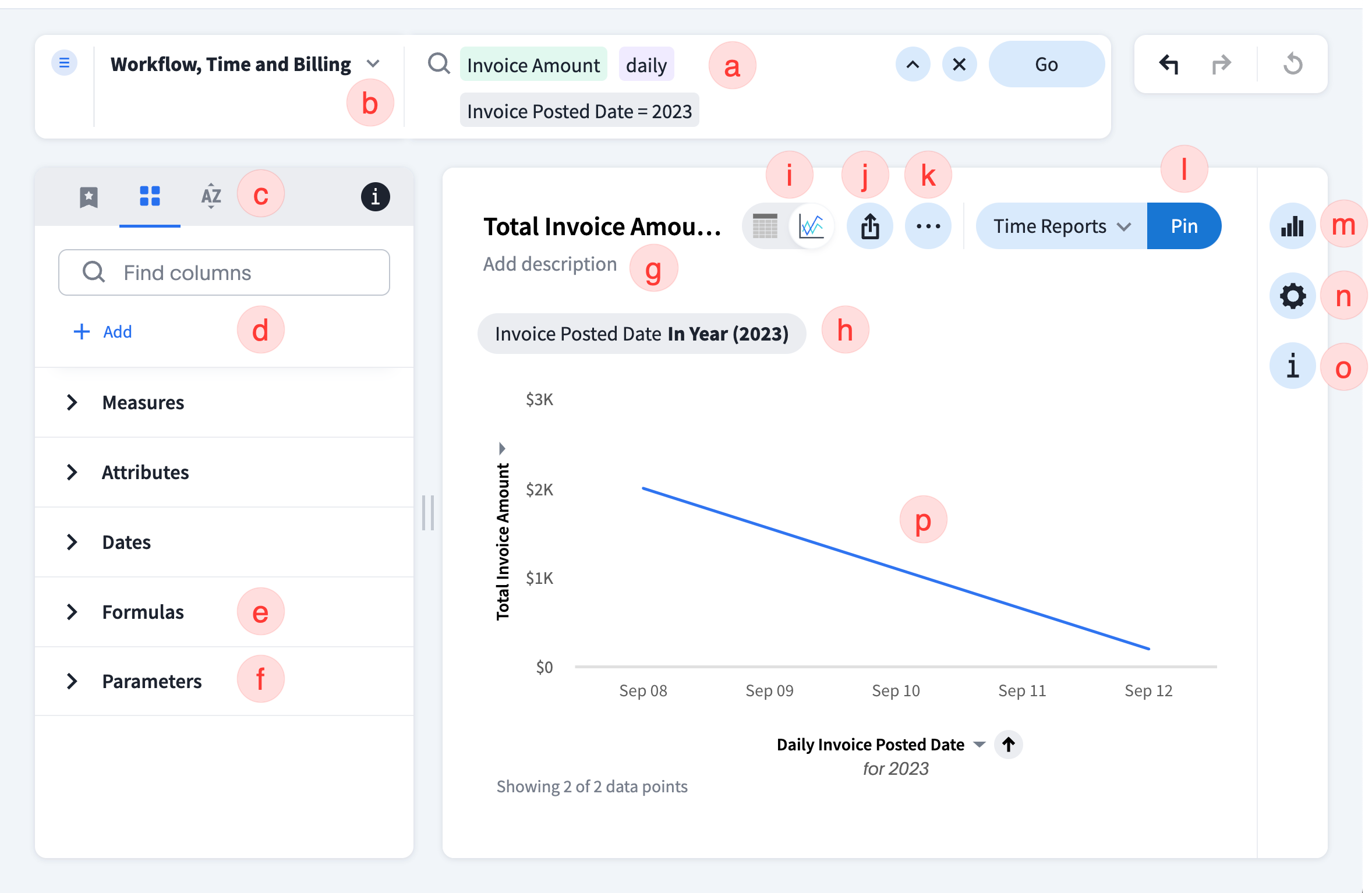
Task: Switch to table view toggle
Action: 765,226
